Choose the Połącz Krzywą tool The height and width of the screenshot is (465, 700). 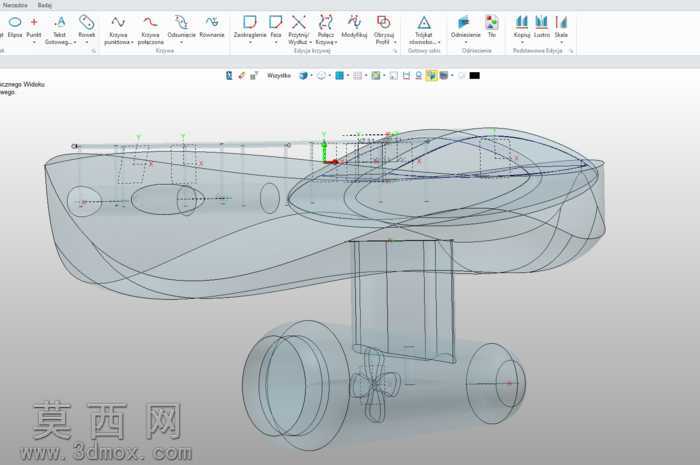coord(326,30)
